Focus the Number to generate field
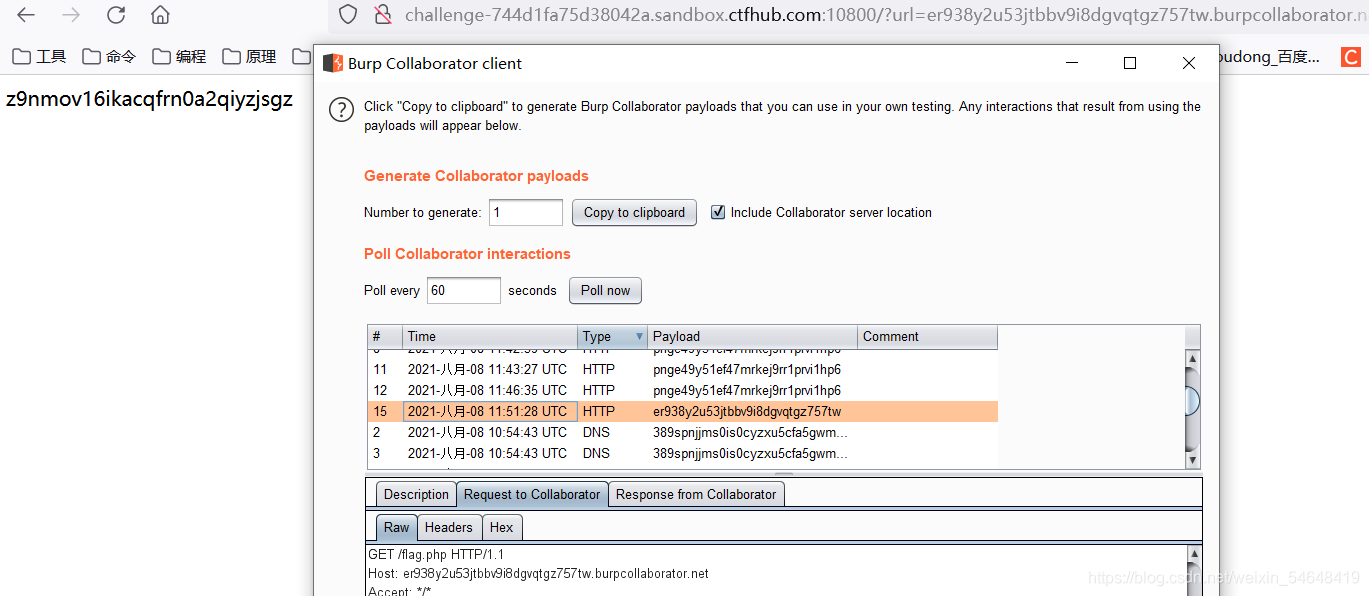 pos(526,212)
